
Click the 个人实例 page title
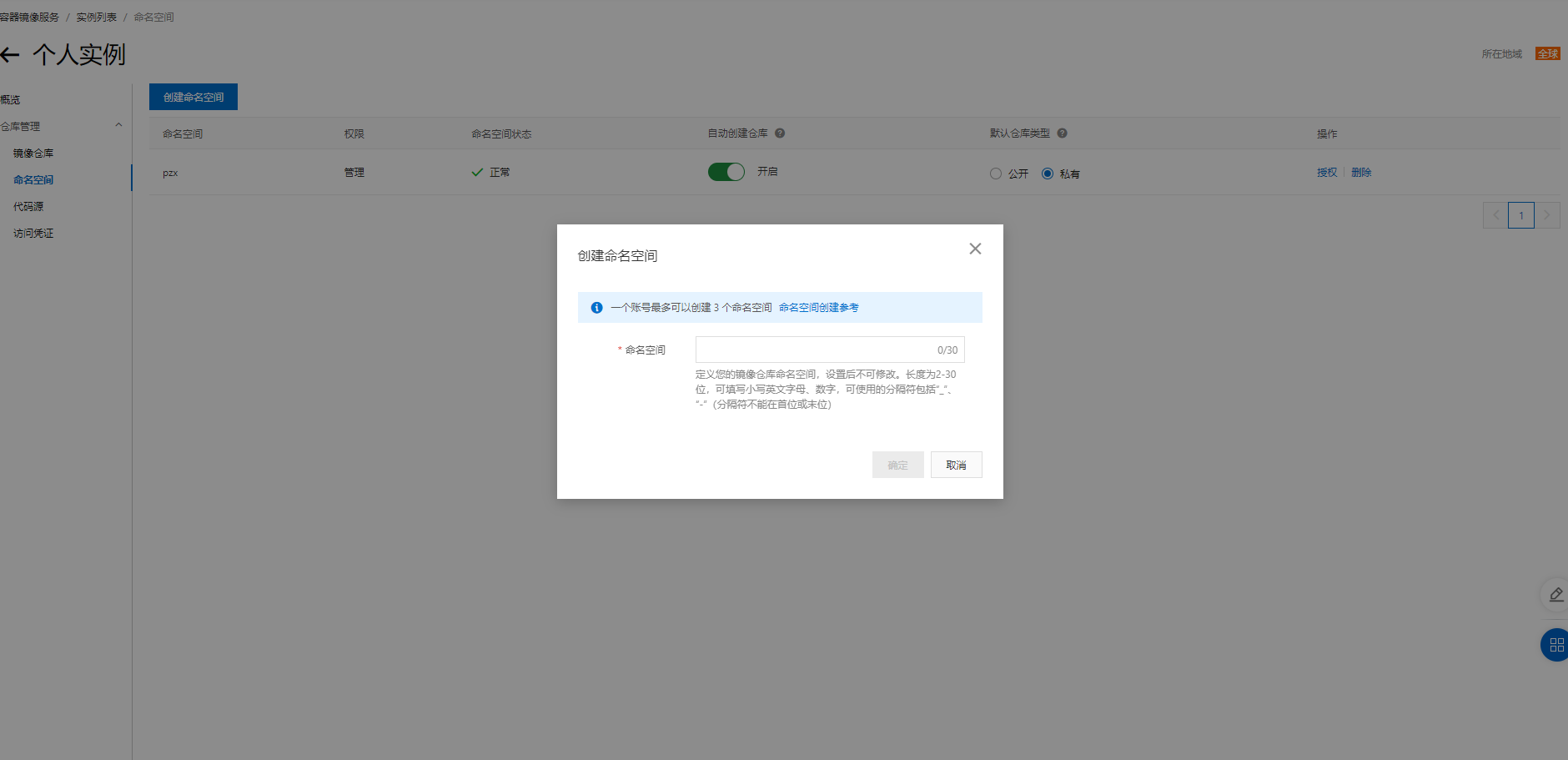tap(79, 55)
